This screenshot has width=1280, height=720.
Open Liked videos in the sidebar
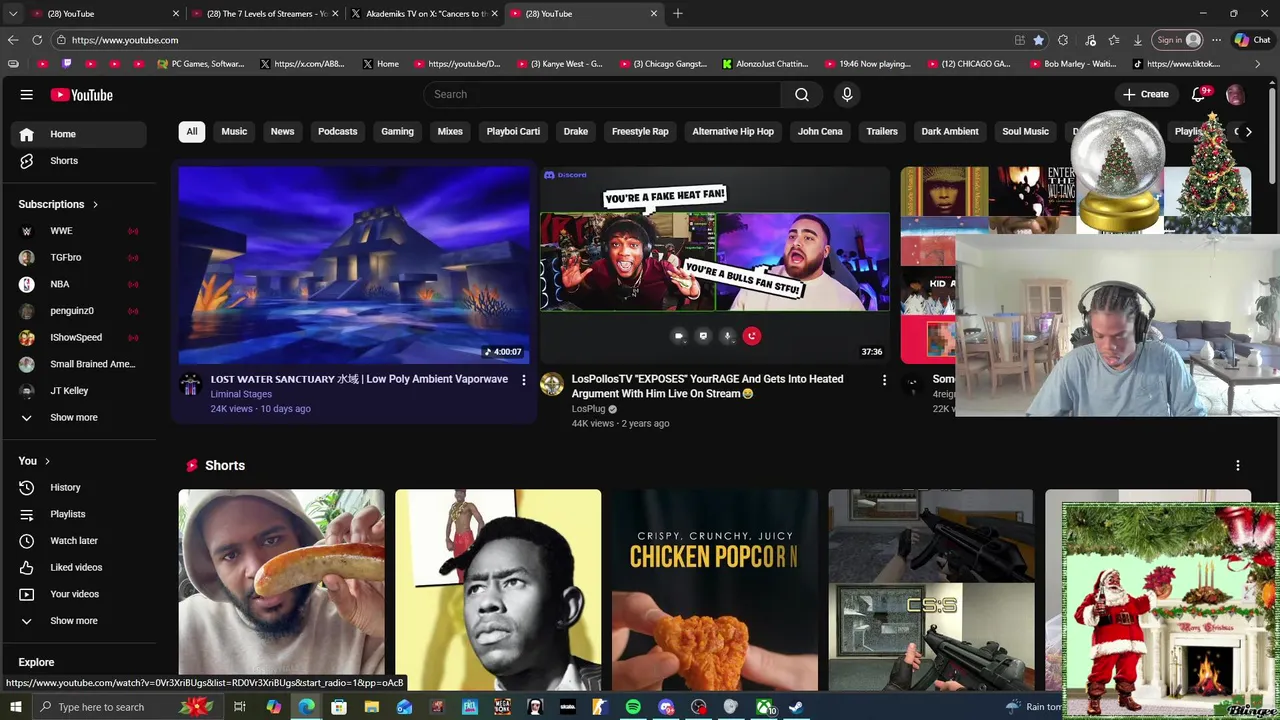77,567
